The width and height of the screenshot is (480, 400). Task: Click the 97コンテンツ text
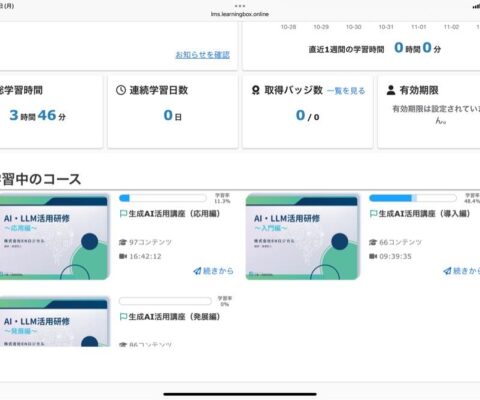150,242
